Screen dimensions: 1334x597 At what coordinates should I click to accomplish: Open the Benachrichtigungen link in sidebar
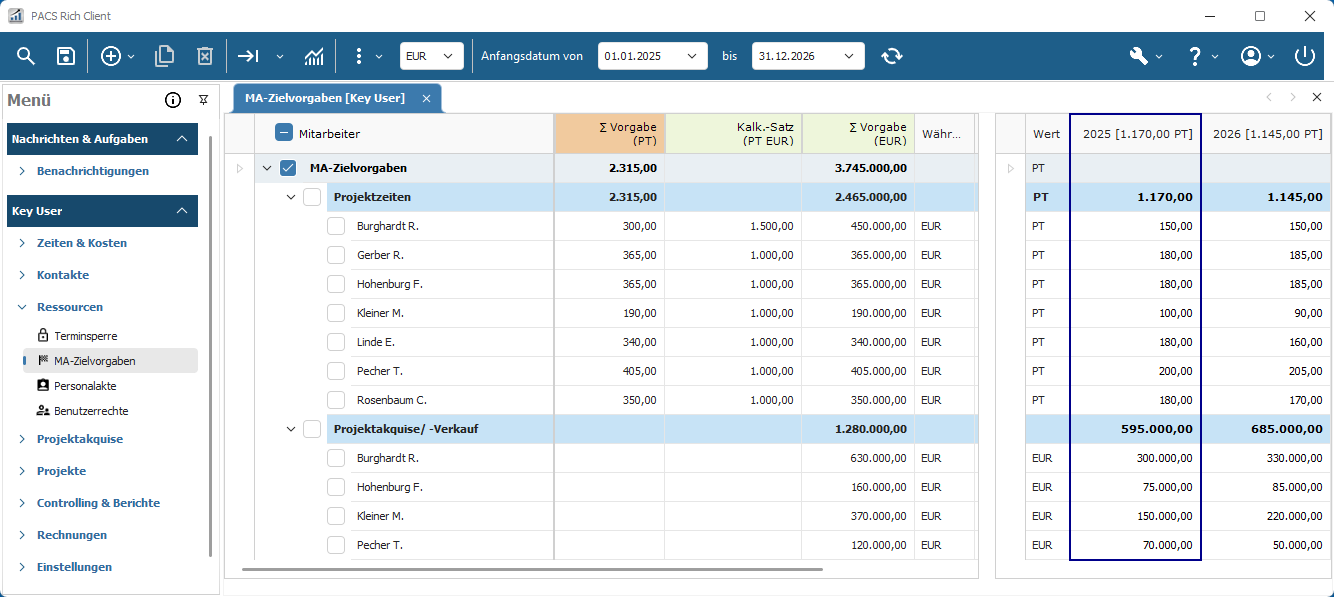(93, 171)
